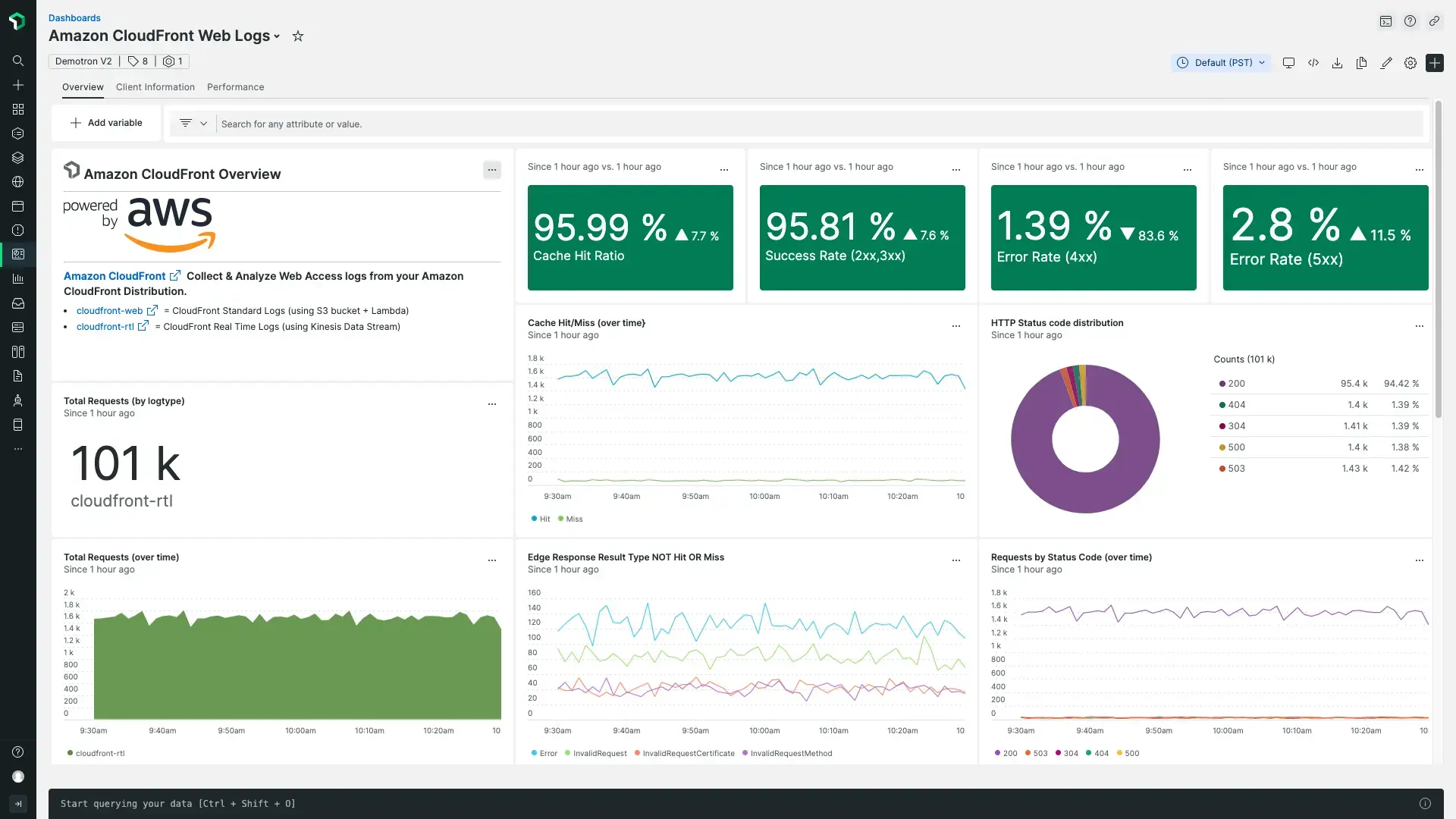1456x819 pixels.
Task: Open the dashboard JSON code icon
Action: 1313,63
